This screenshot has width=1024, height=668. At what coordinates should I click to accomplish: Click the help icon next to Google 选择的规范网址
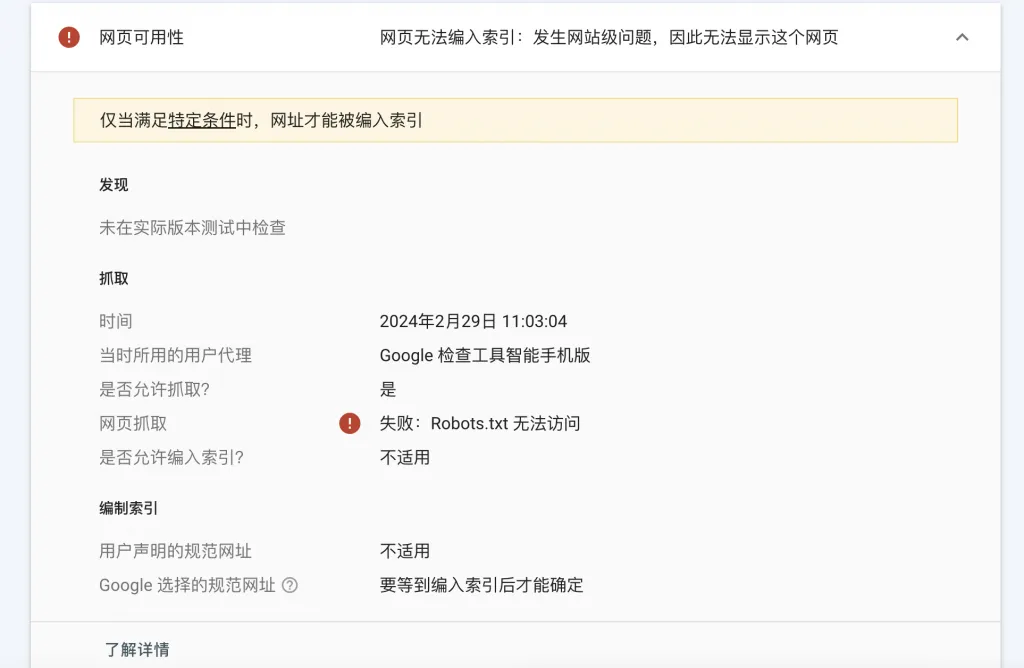tap(290, 585)
